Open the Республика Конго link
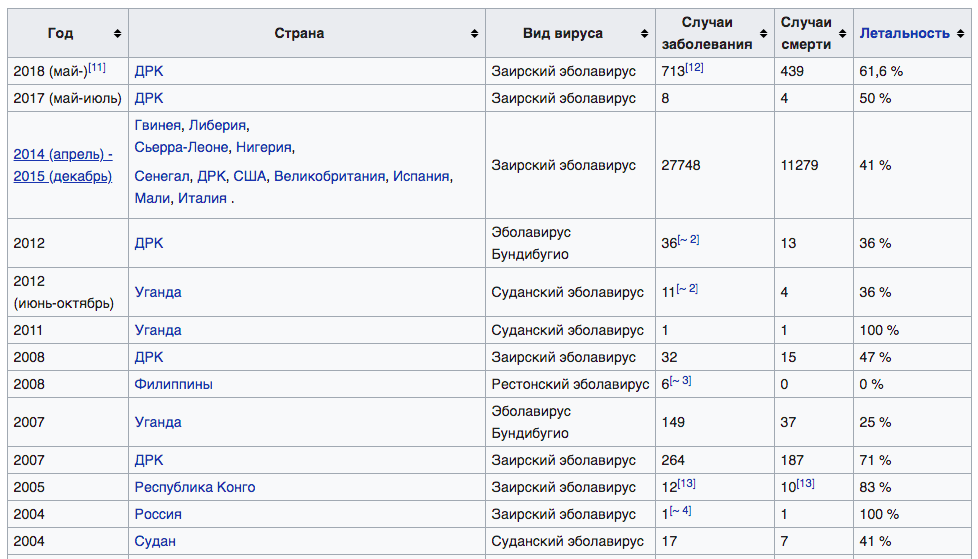This screenshot has width=978, height=559. point(195,487)
